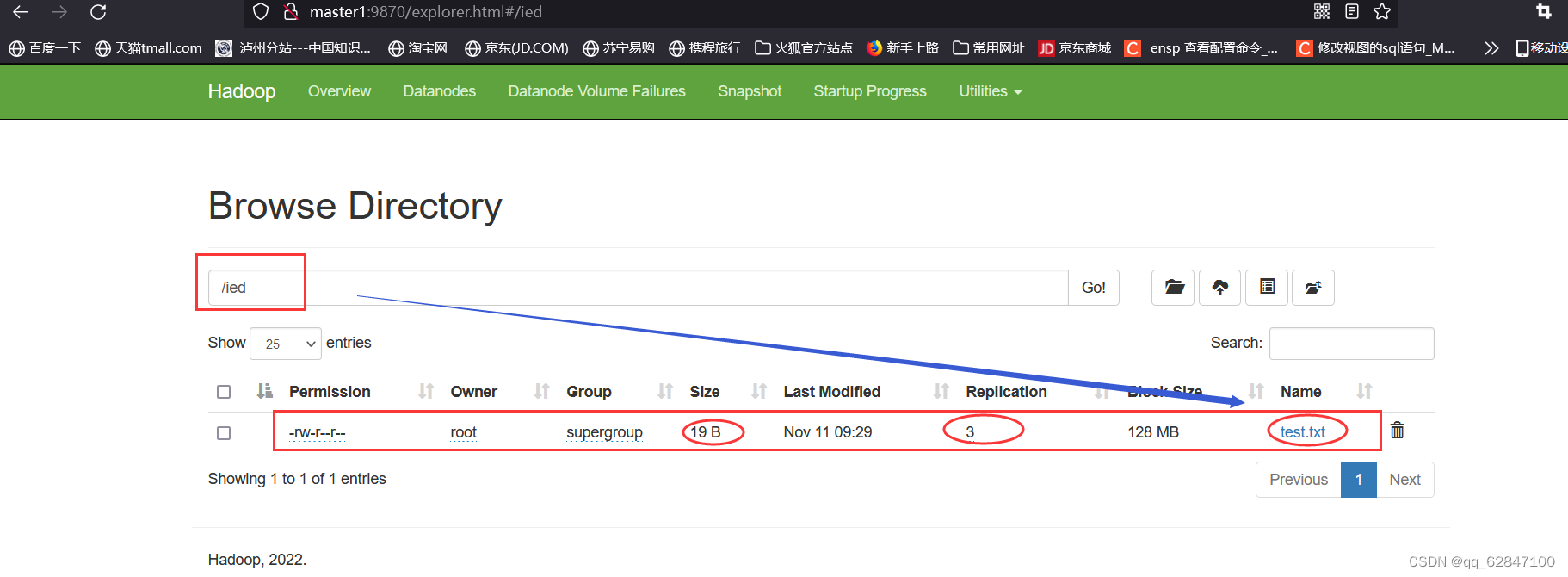Click the Previous pagination button
The width and height of the screenshot is (1568, 577).
point(1299,480)
